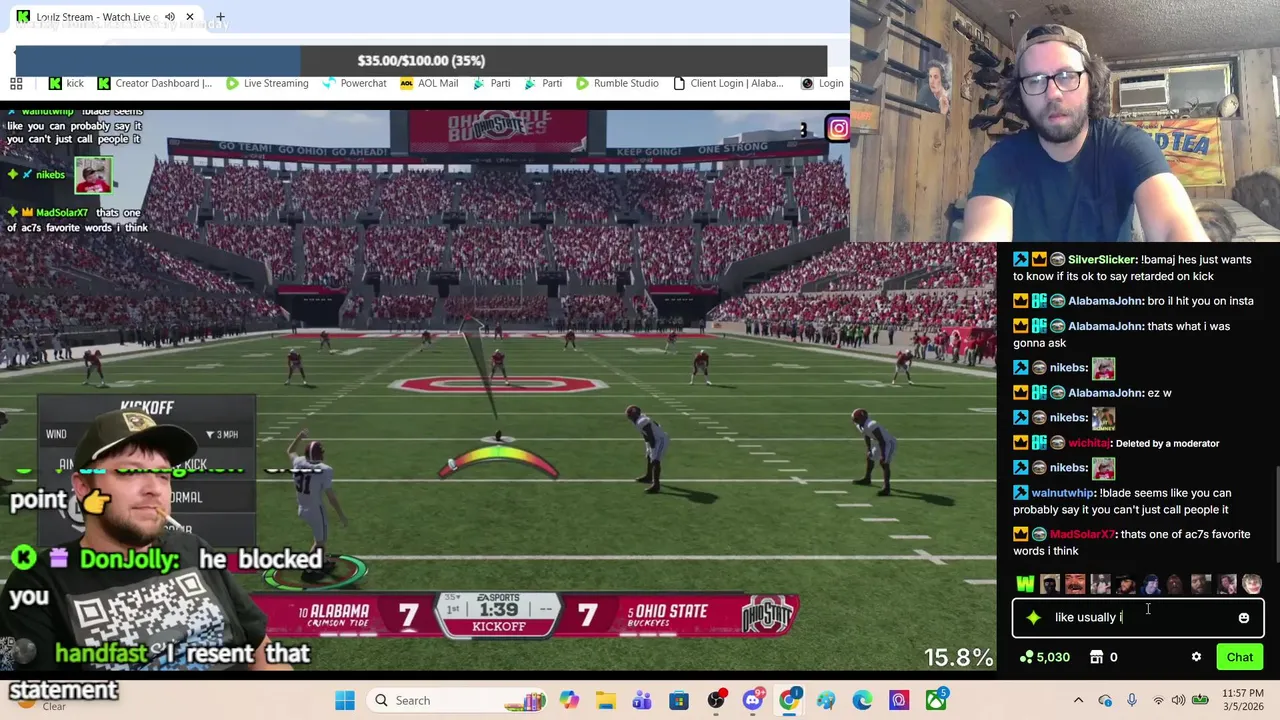Click MadSolarX7 username in chat

coord(1082,535)
